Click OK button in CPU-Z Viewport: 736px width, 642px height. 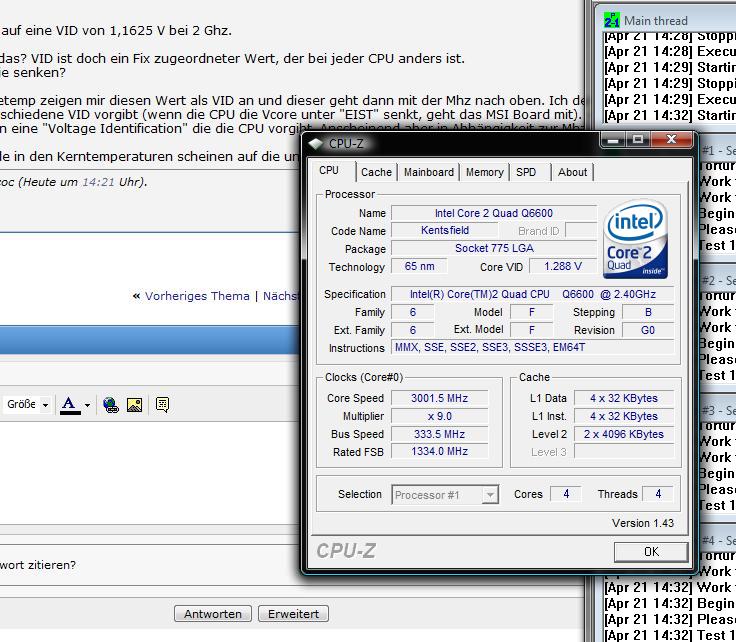(651, 552)
